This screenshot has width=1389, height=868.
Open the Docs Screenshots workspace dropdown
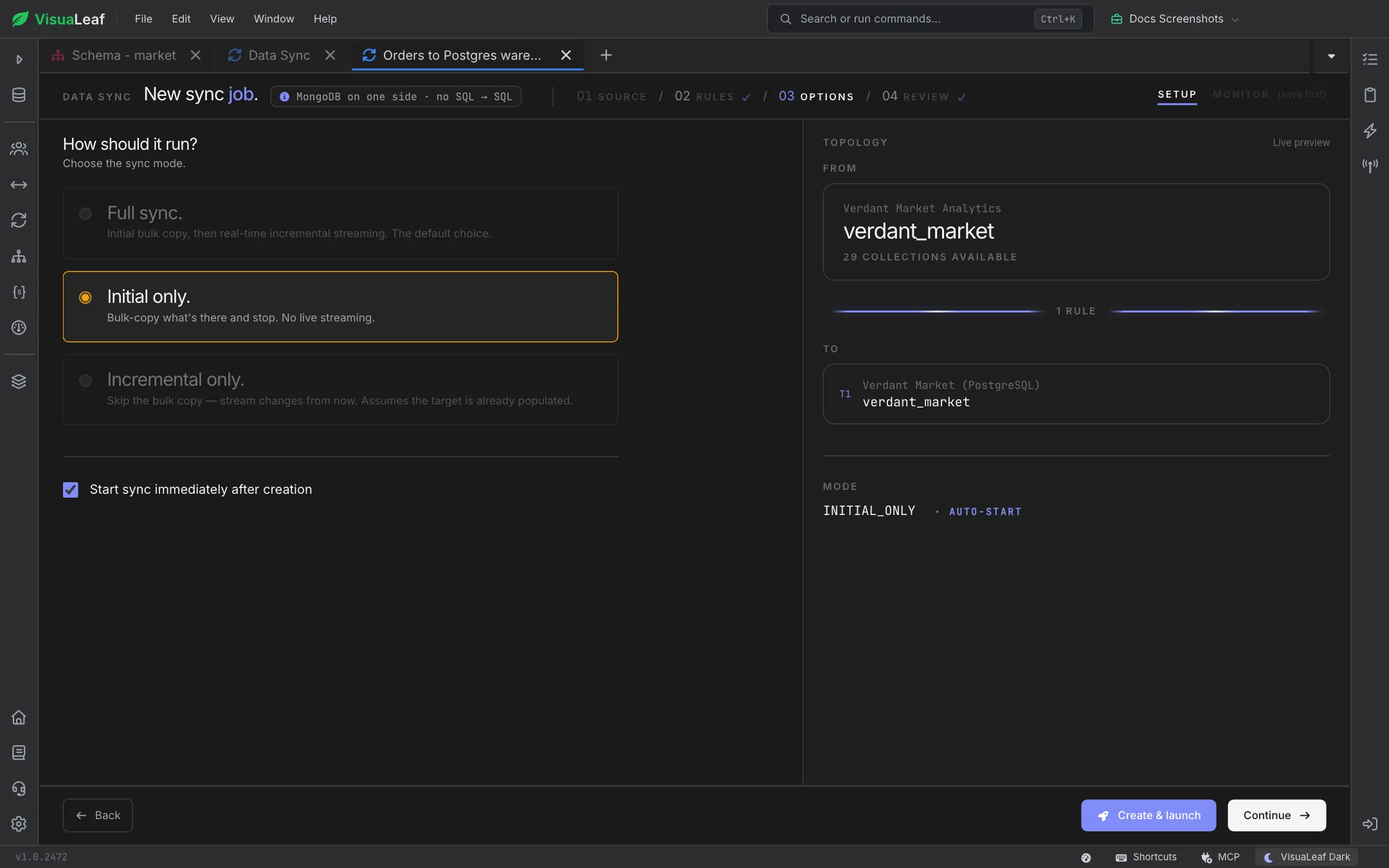click(1174, 19)
